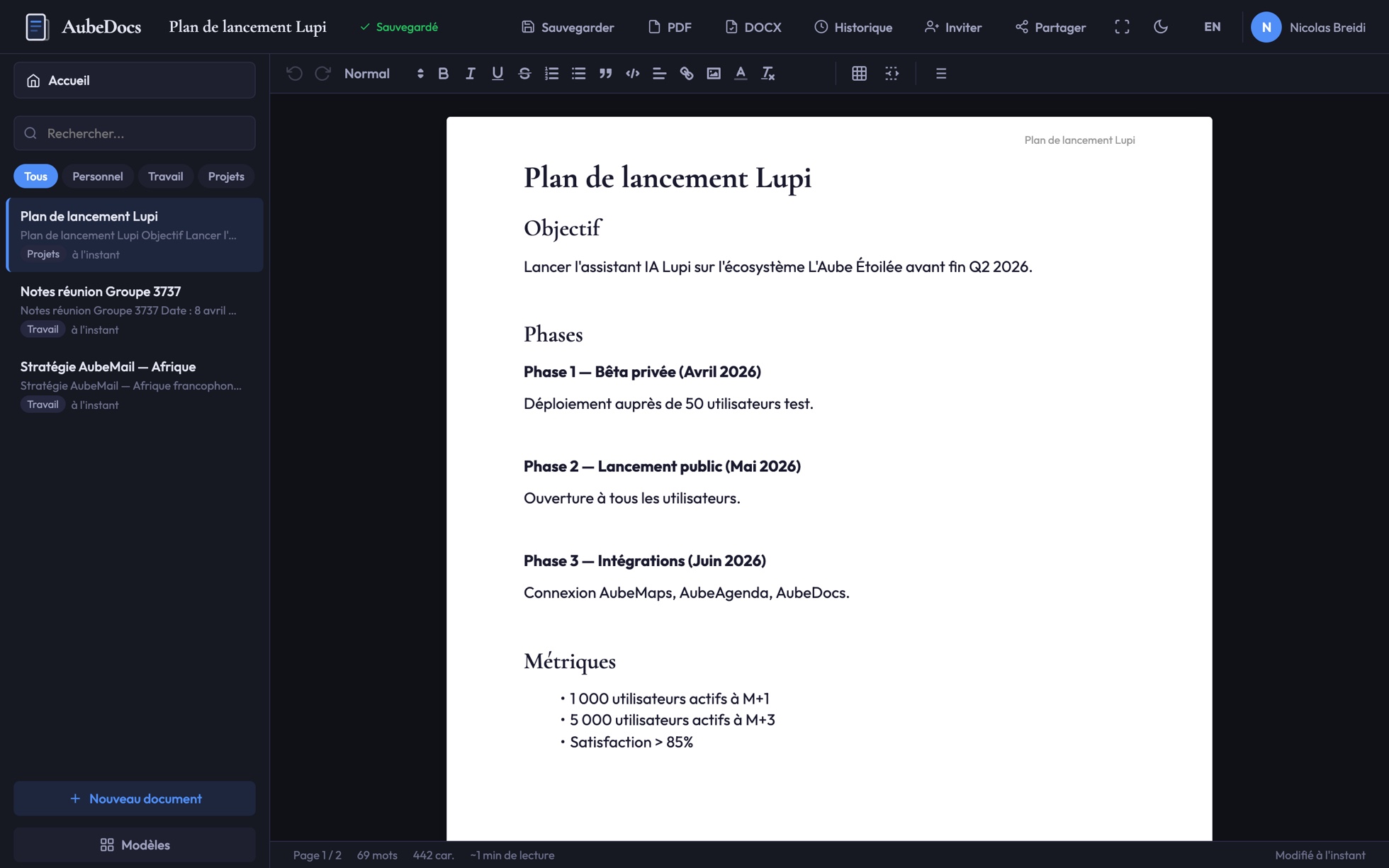
Task: Open Plan de lancement Lupi document in sidebar
Action: tap(135, 235)
